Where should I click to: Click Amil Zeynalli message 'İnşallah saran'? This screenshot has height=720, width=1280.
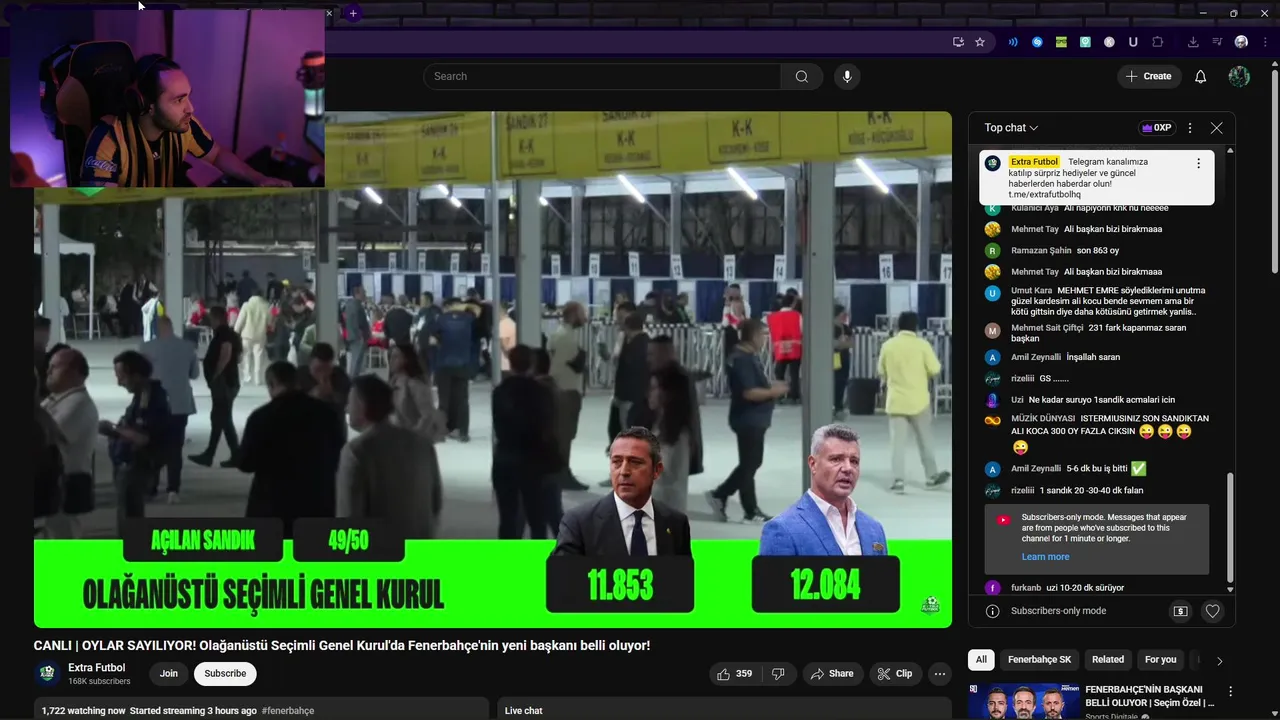(x=1065, y=357)
